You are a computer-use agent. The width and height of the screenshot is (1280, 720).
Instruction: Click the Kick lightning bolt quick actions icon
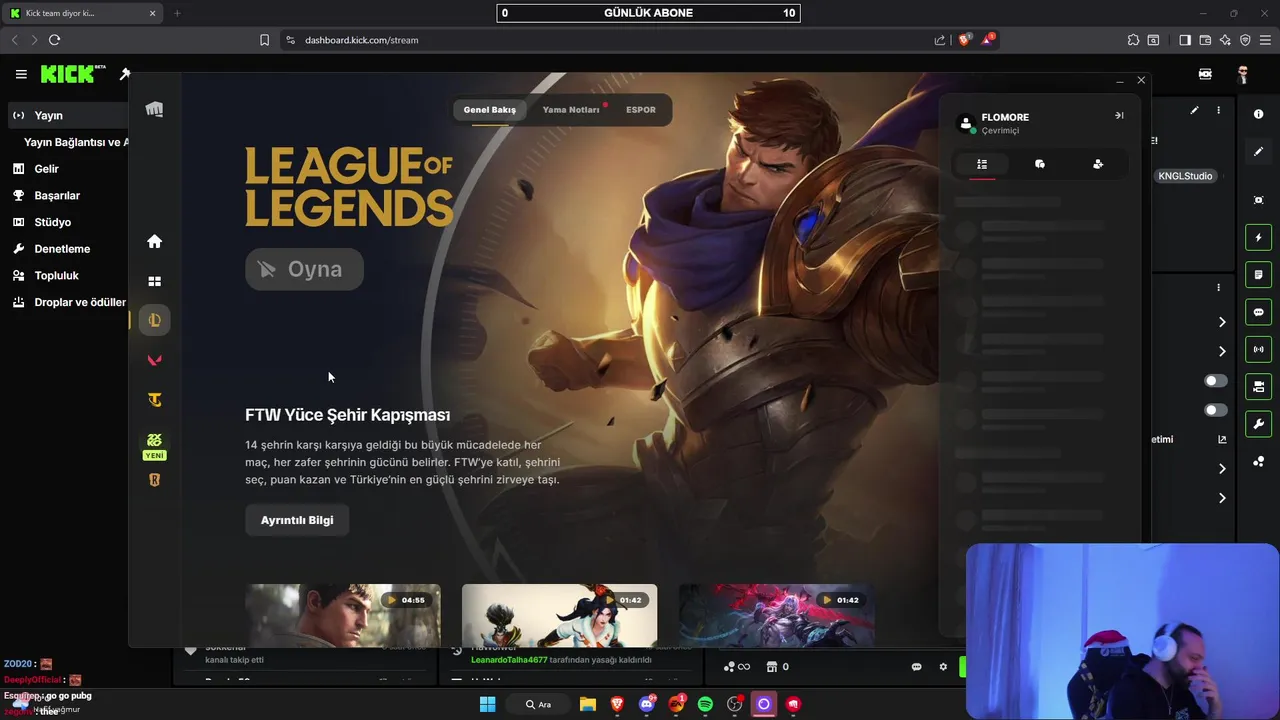(1258, 238)
